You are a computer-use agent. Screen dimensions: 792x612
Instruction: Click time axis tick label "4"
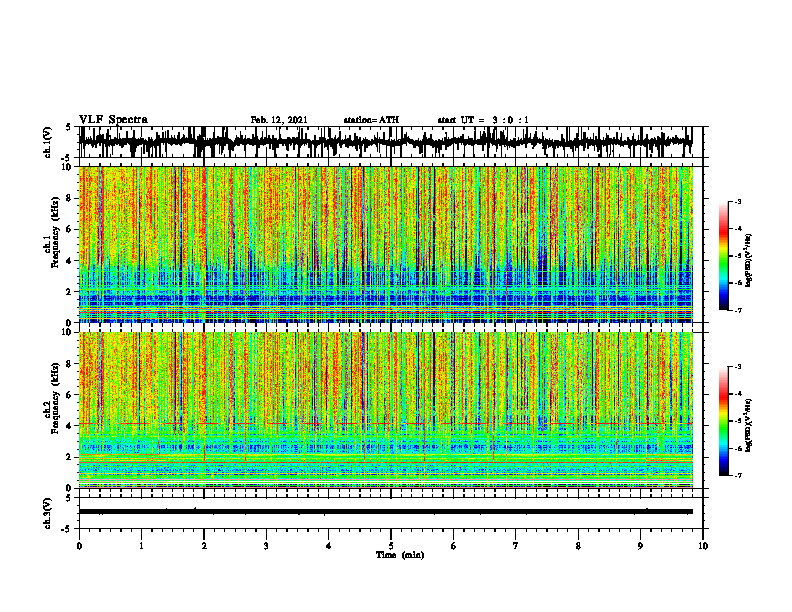[329, 546]
